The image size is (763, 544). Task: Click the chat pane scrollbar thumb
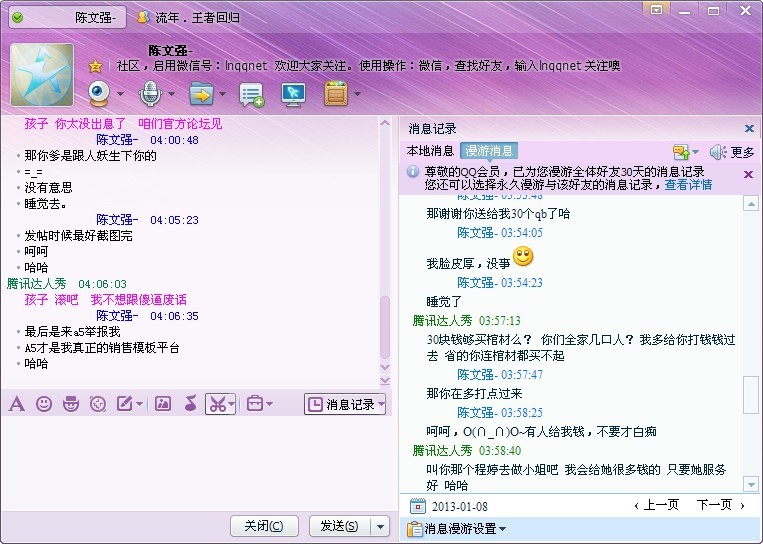[x=385, y=327]
